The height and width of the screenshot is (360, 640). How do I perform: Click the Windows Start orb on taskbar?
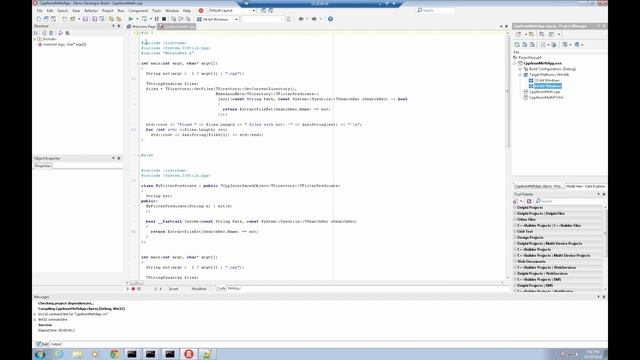pos(40,354)
